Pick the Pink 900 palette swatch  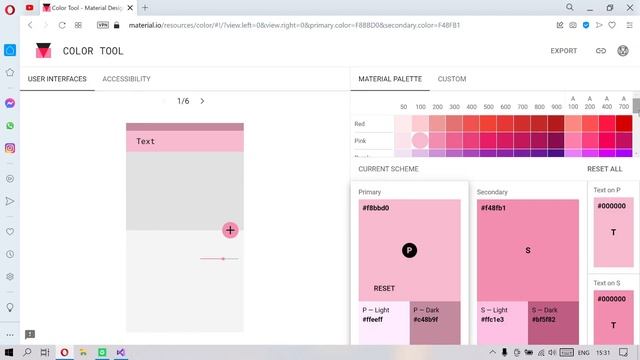556,140
